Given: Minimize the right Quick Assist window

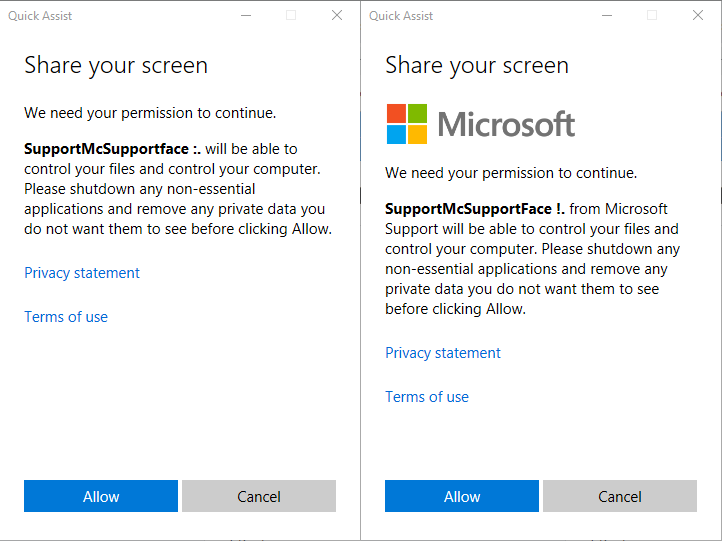Looking at the screenshot, I should [x=607, y=15].
